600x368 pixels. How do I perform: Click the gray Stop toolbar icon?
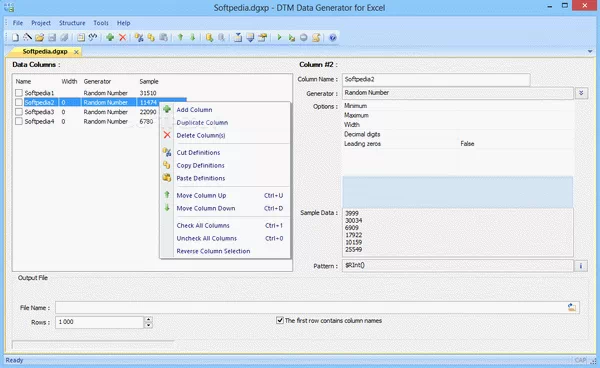click(304, 37)
